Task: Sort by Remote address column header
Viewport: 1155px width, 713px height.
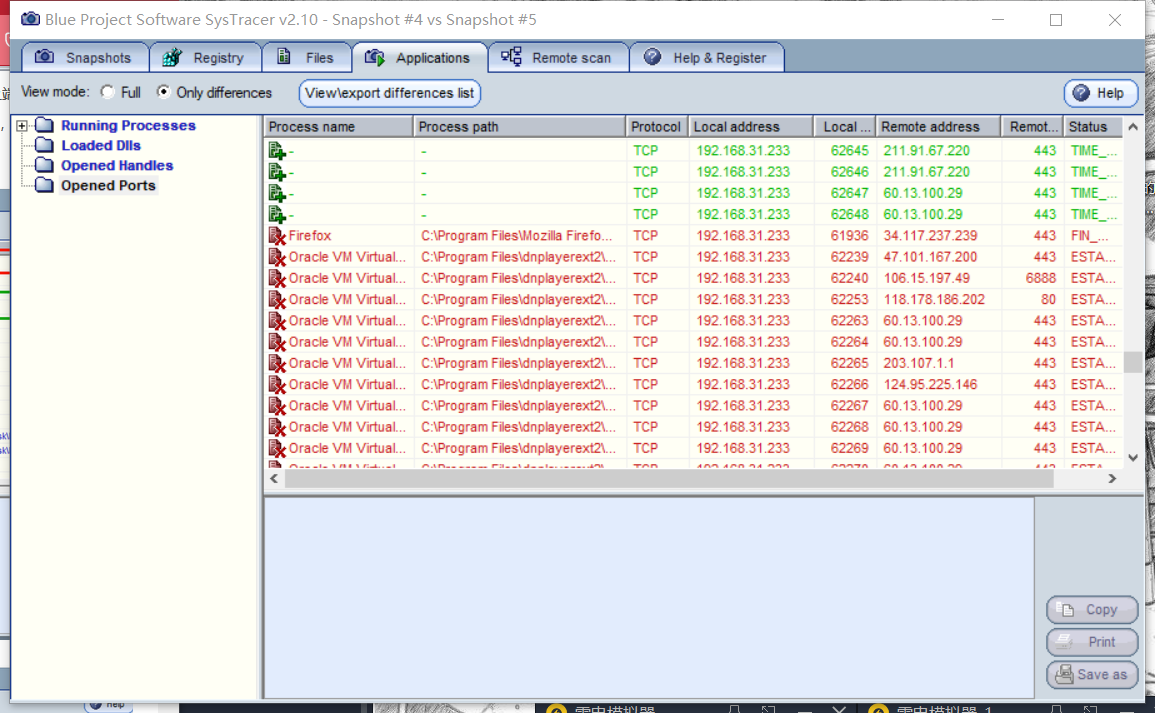Action: click(x=938, y=127)
